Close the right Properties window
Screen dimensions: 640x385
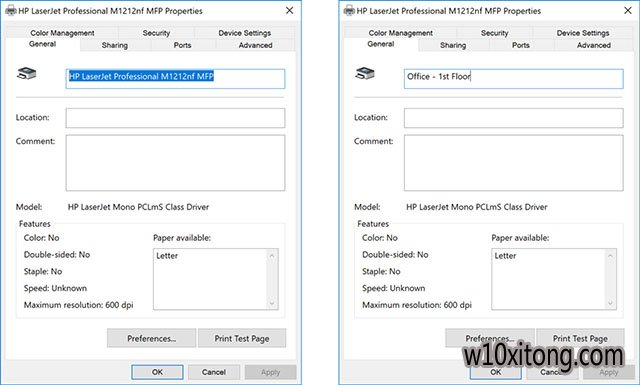pyautogui.click(x=628, y=11)
